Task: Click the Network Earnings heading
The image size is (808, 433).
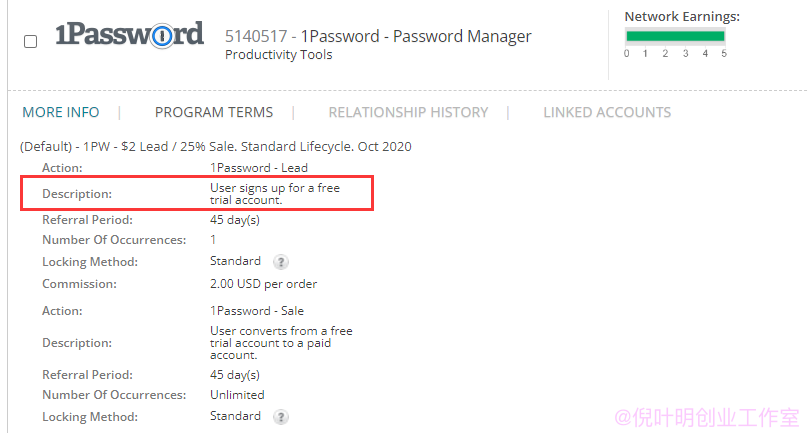Action: 682,16
